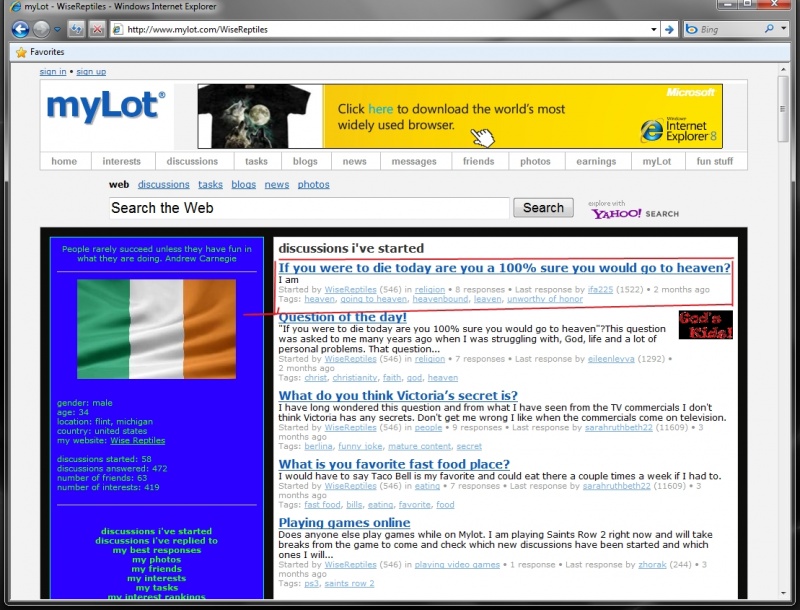Open the blogs navigation tab

(305, 161)
